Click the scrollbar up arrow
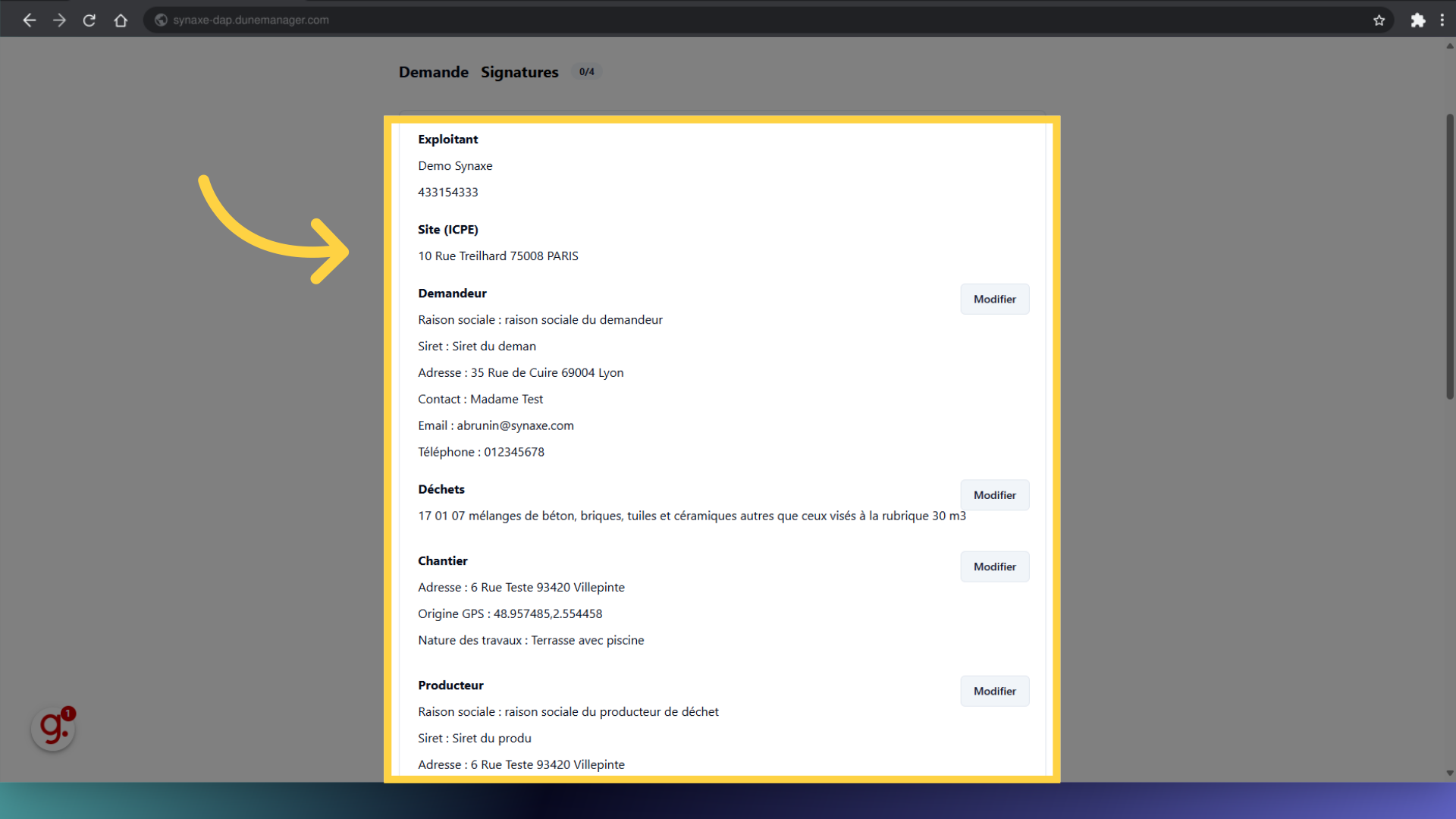 click(1449, 46)
